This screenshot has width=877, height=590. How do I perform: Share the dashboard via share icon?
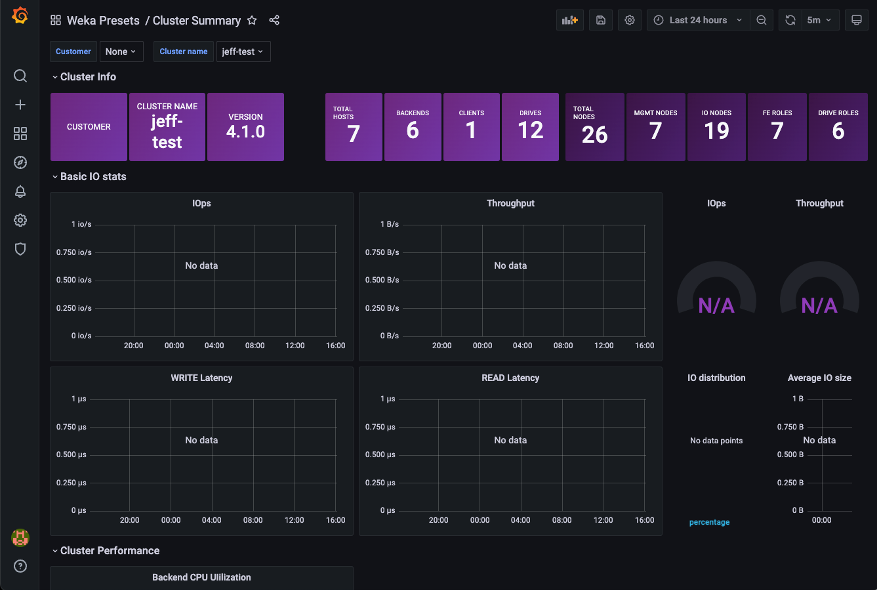click(x=275, y=20)
